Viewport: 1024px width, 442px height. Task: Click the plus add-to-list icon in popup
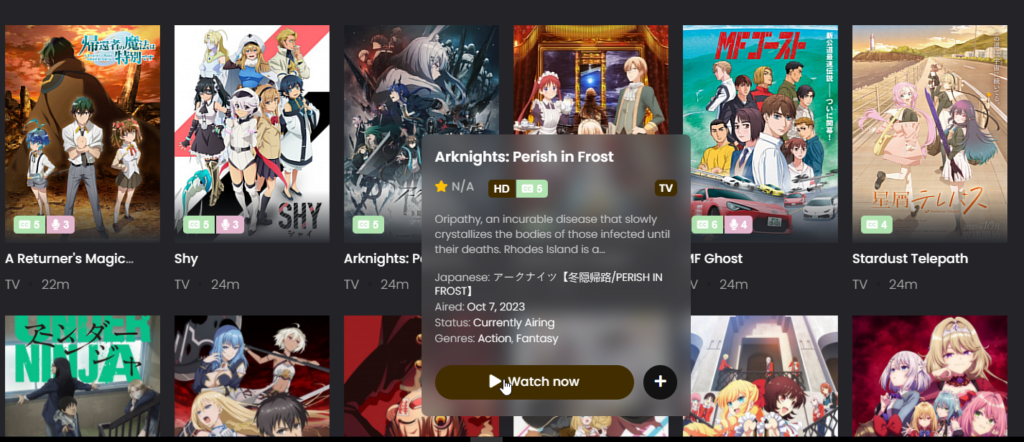[660, 381]
